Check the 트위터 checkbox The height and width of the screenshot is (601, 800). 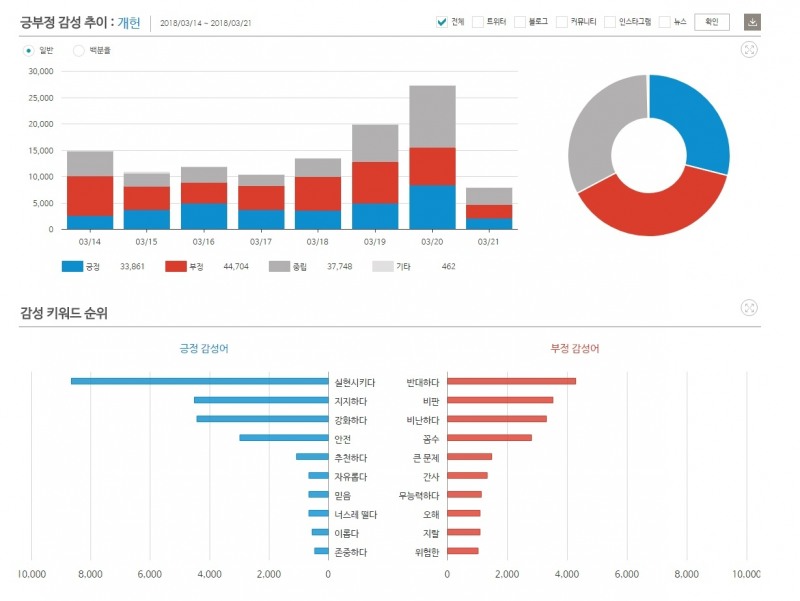coord(478,22)
